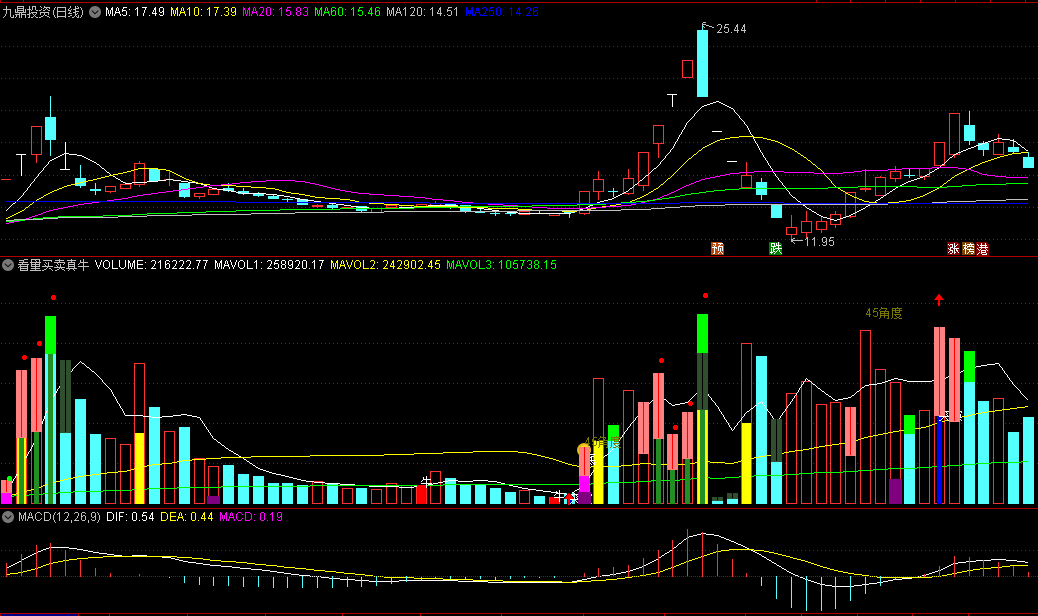Click the 11.95 low price marker
1038x616 pixels.
pyautogui.click(x=820, y=242)
